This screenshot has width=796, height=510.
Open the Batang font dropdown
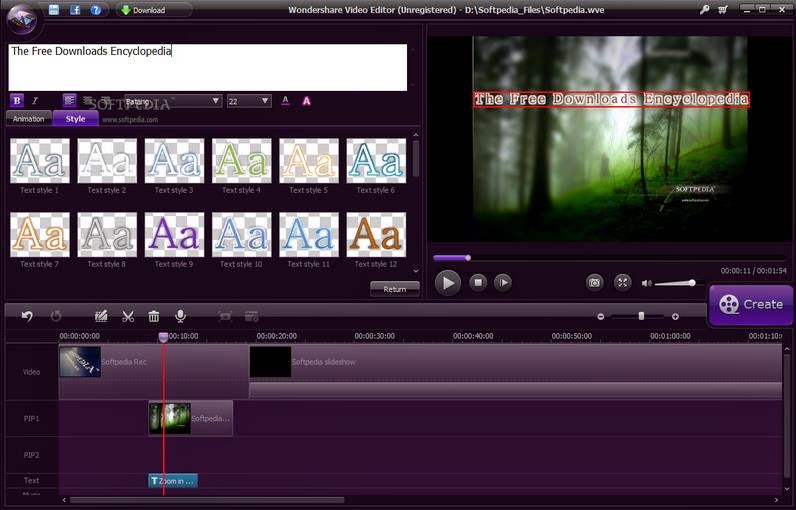(x=173, y=101)
